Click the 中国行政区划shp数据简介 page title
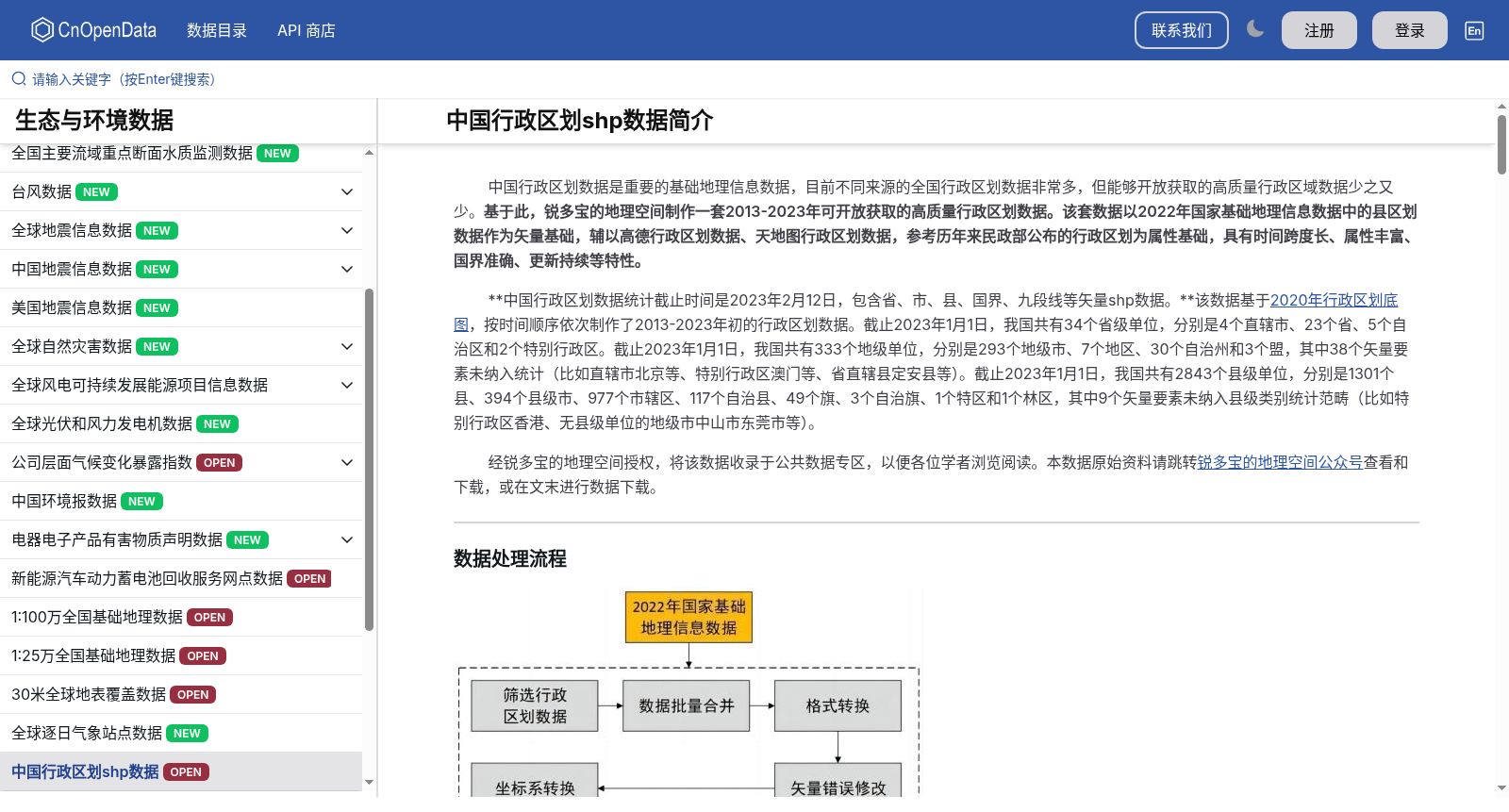Screen dimensions: 1509x812 580,121
